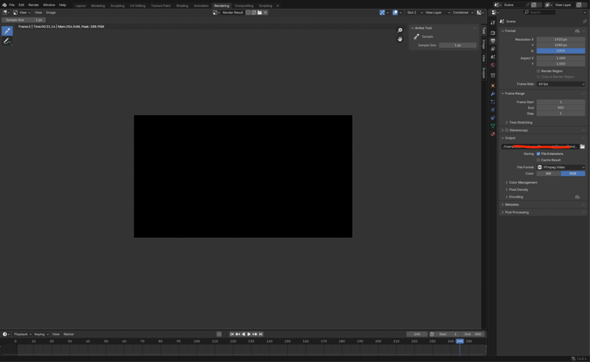Image resolution: width=590 pixels, height=362 pixels.
Task: Select the Annotate pencil tool
Action: coord(7,41)
